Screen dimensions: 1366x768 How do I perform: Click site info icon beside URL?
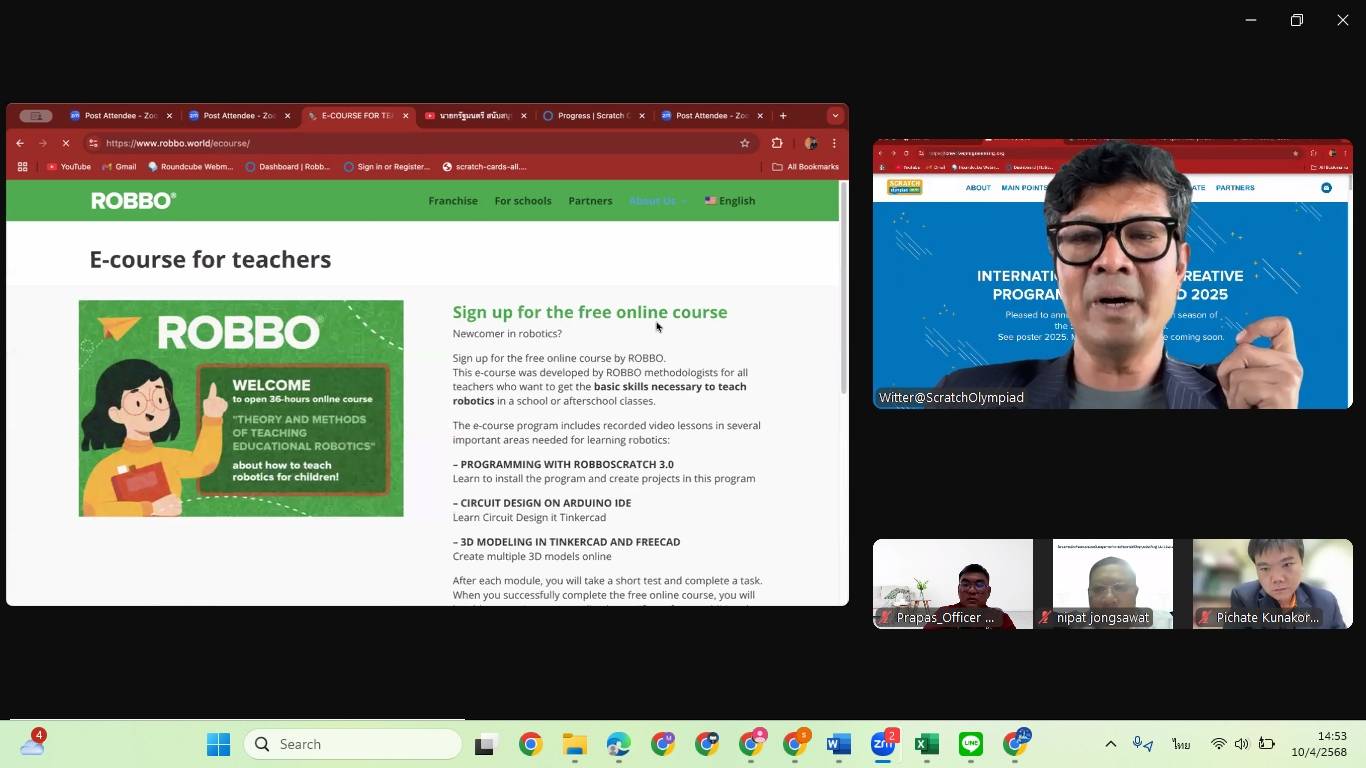tap(93, 143)
